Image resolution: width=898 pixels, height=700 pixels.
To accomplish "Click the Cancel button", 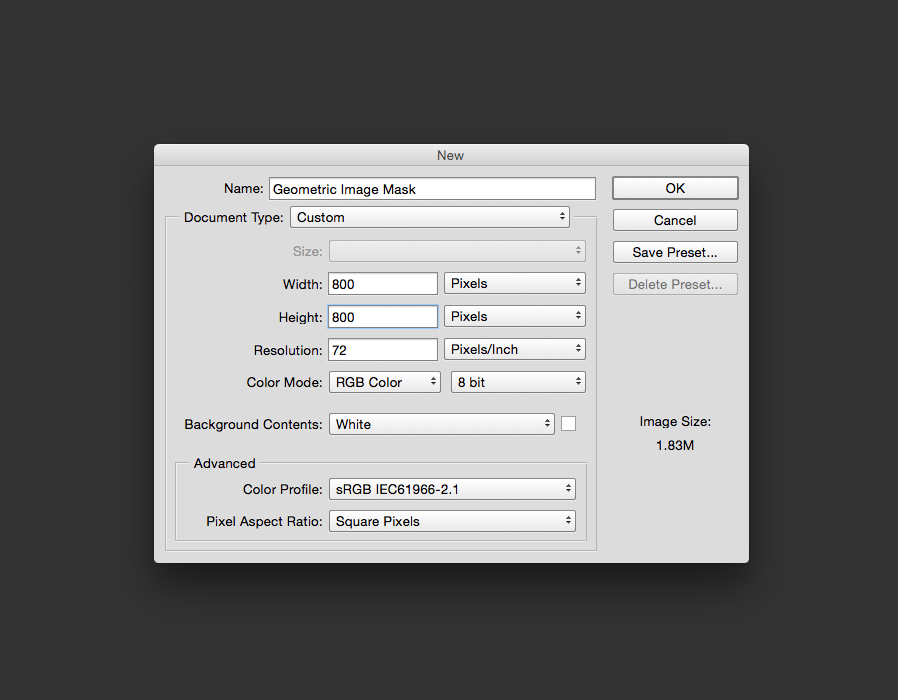I will (675, 221).
